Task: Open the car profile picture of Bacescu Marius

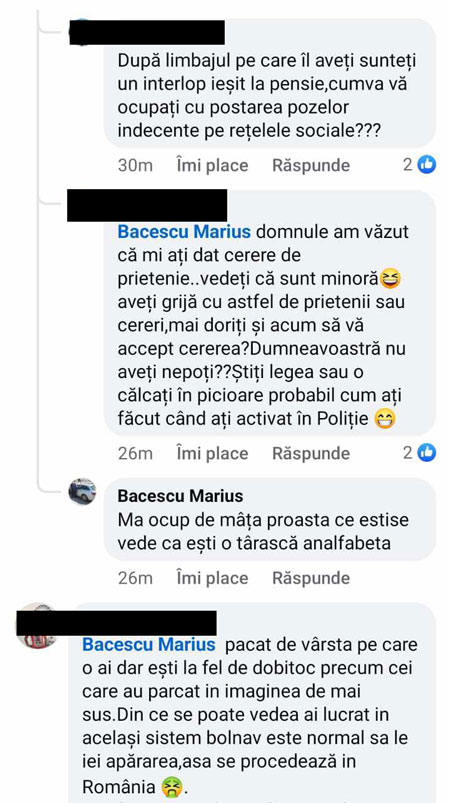Action: click(82, 492)
